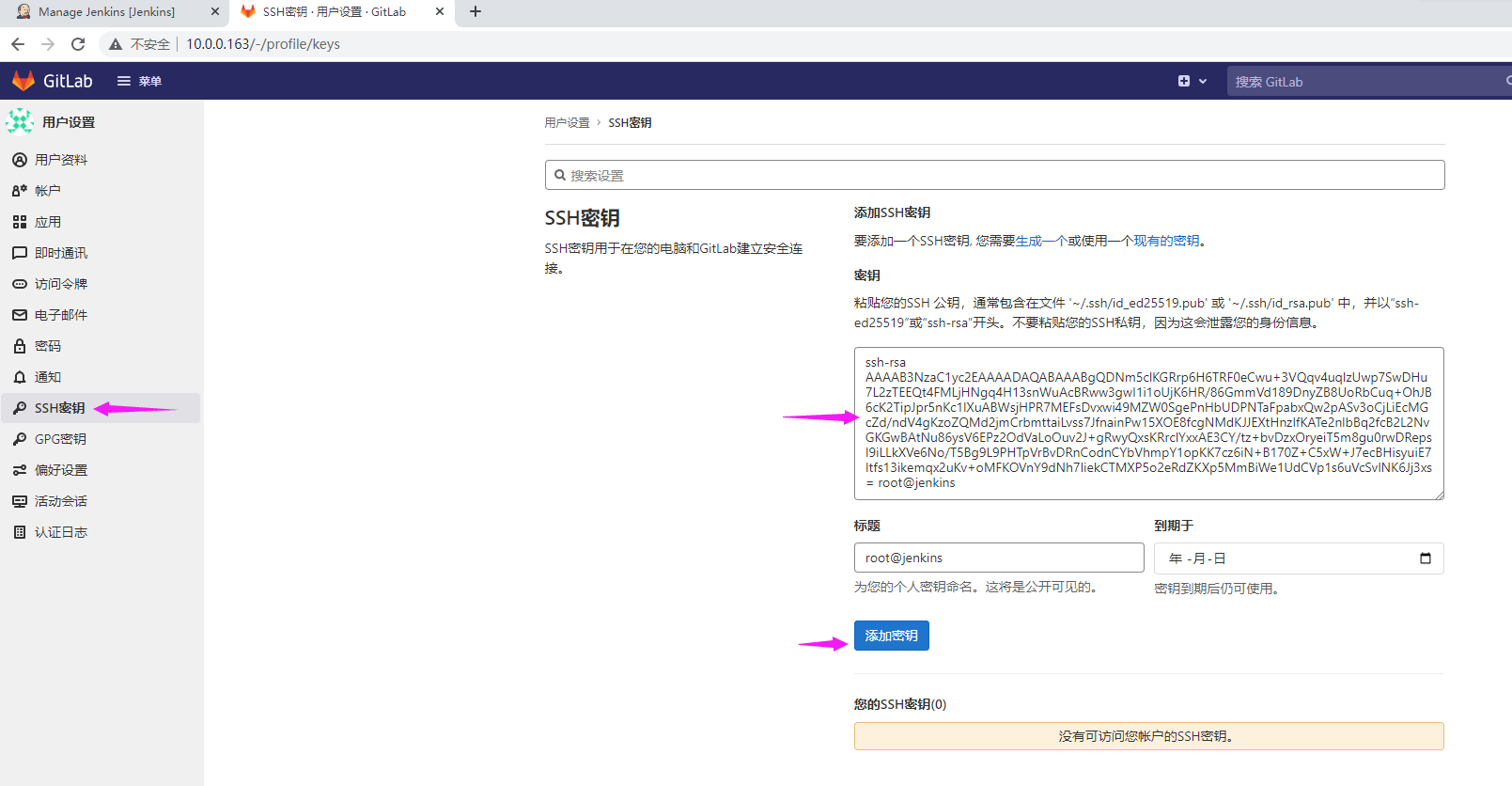The image size is (1512, 786).
Task: Click the 电子邮件 envelope icon
Action: (20, 315)
